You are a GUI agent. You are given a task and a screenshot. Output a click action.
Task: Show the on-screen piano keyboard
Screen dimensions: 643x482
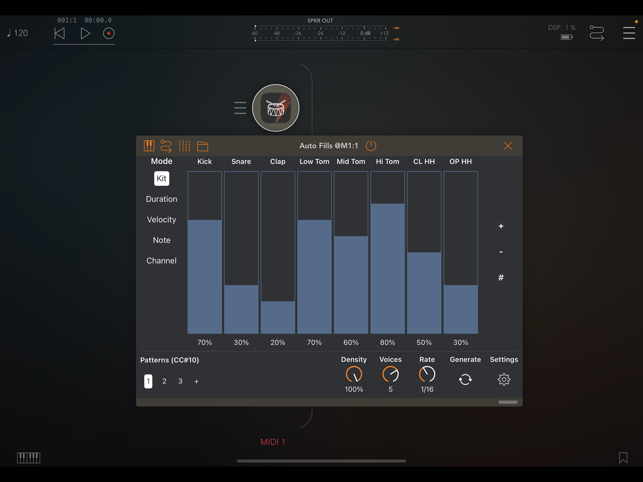click(28, 458)
